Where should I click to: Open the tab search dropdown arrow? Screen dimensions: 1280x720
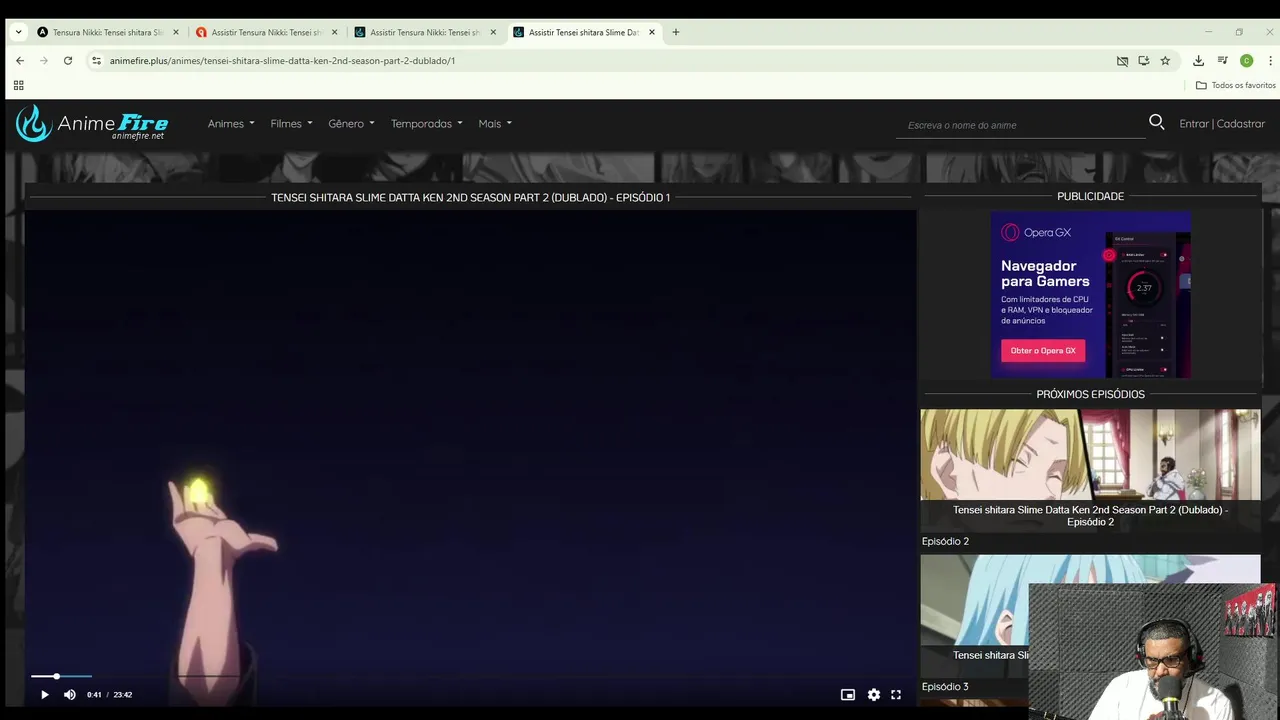pyautogui.click(x=18, y=32)
